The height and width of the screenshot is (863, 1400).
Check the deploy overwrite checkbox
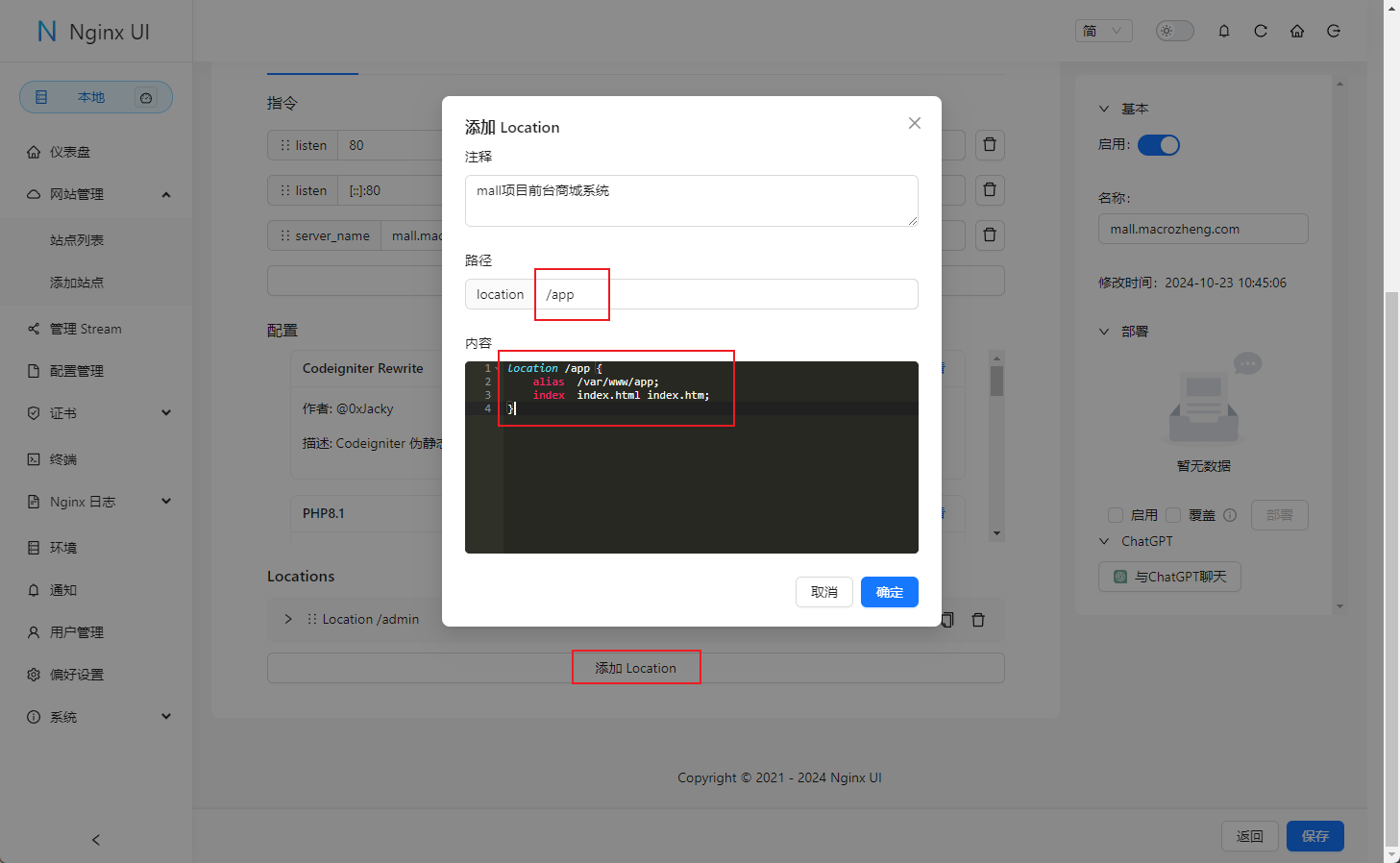[x=1173, y=515]
